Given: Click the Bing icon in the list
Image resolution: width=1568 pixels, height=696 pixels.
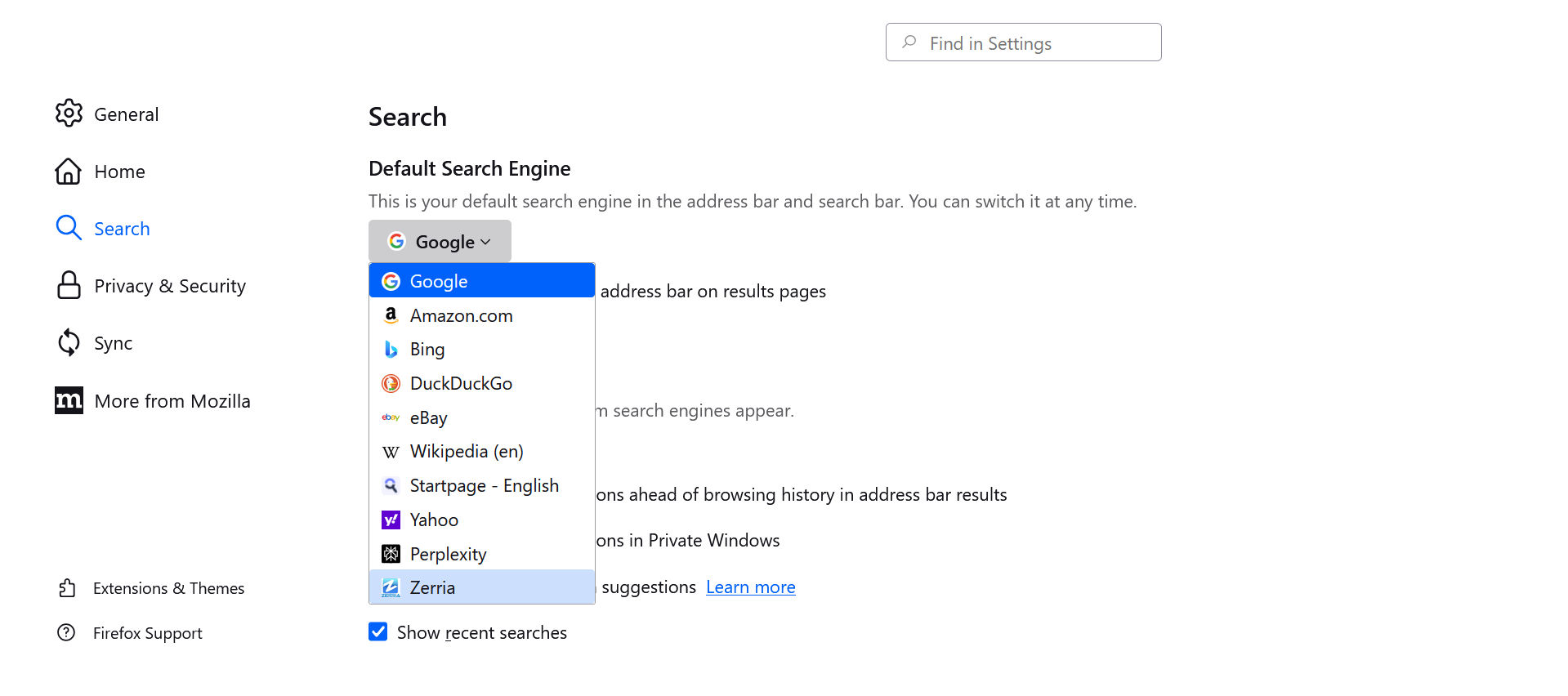Looking at the screenshot, I should point(391,349).
